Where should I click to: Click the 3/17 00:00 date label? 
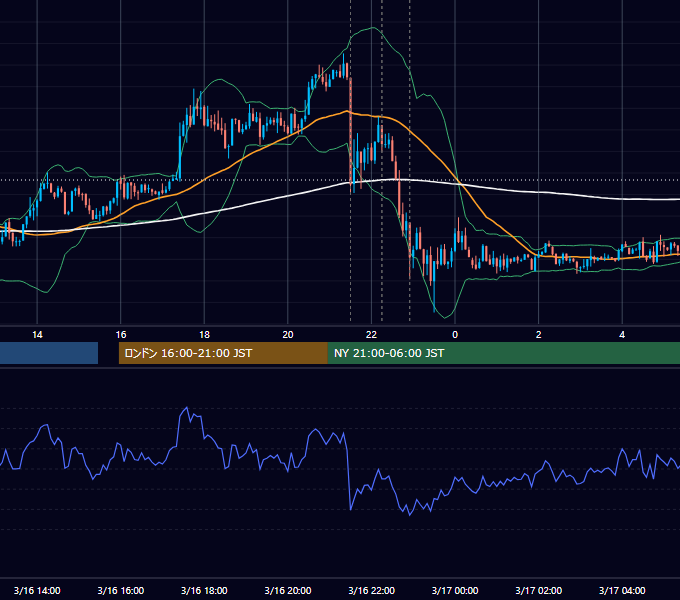point(455,590)
